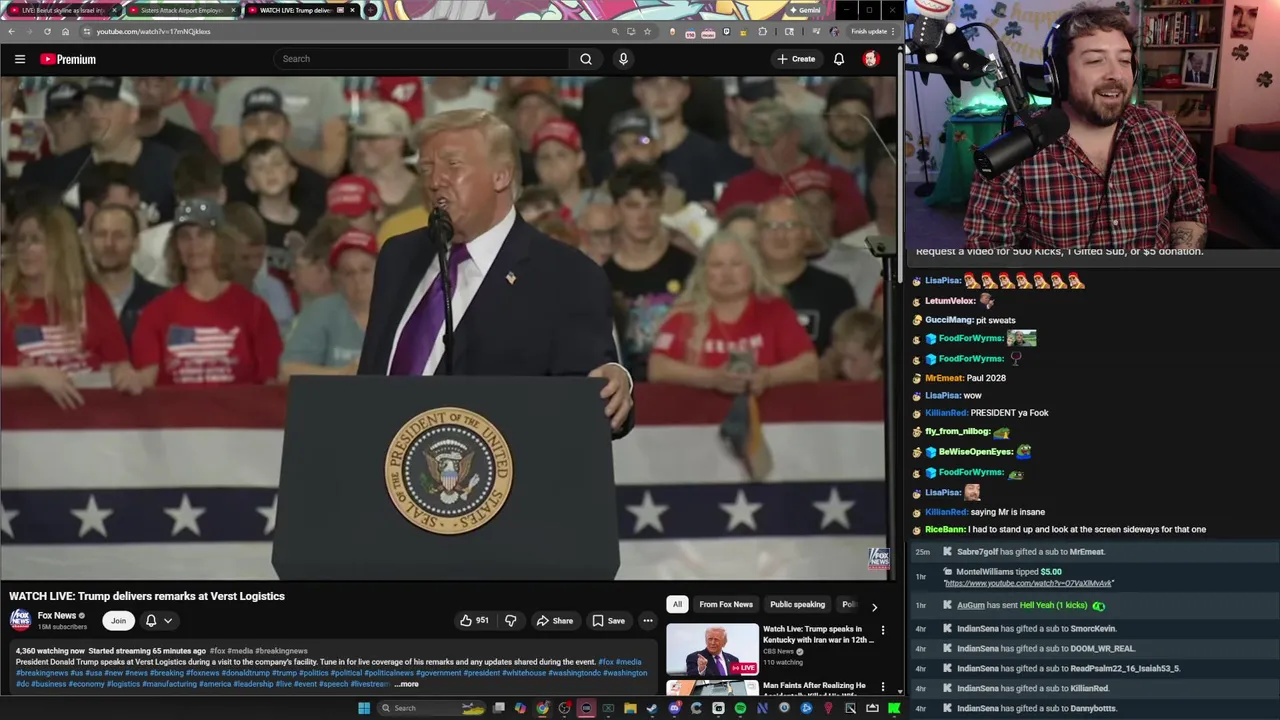Save the video to a playlist
The height and width of the screenshot is (720, 1280).
[x=608, y=621]
